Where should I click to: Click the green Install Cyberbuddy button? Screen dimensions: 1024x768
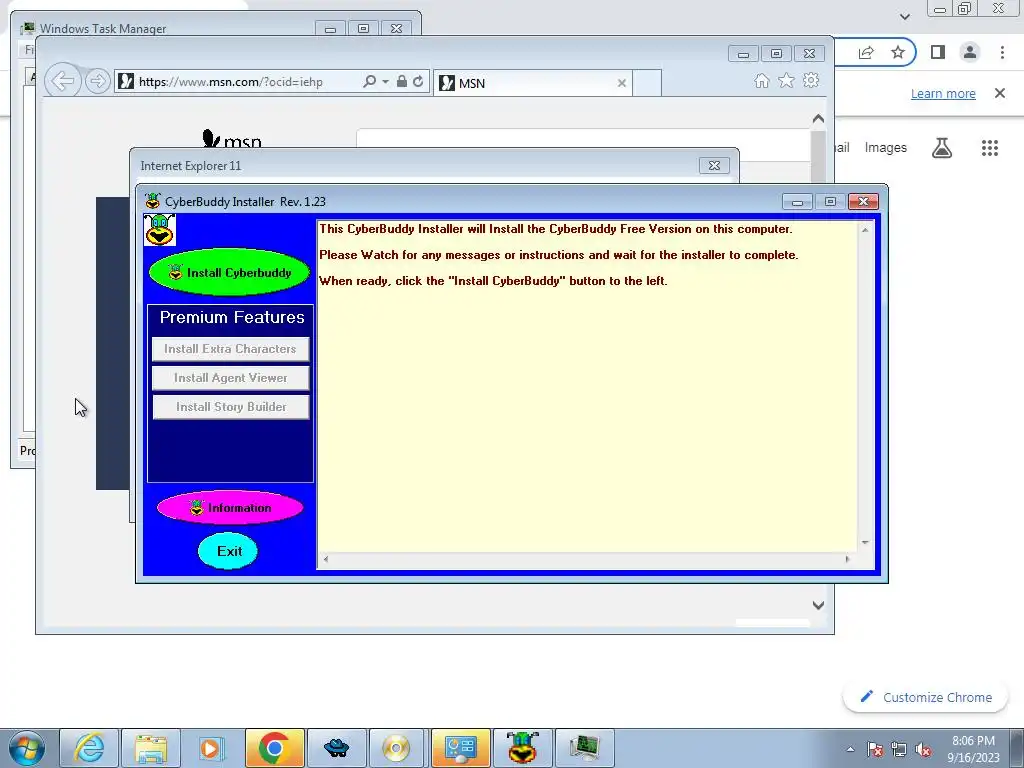229,272
